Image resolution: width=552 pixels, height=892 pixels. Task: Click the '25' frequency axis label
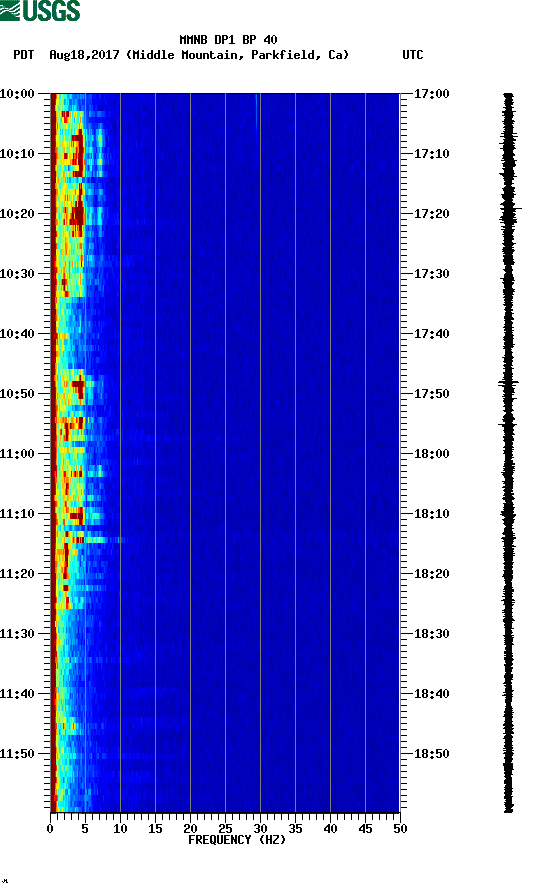tap(225, 828)
